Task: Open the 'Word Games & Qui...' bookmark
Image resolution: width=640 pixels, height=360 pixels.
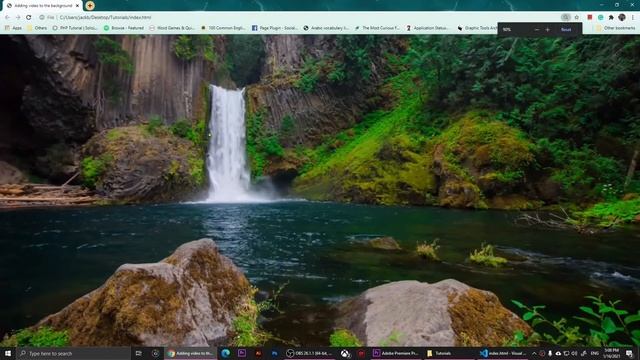Action: point(172,28)
